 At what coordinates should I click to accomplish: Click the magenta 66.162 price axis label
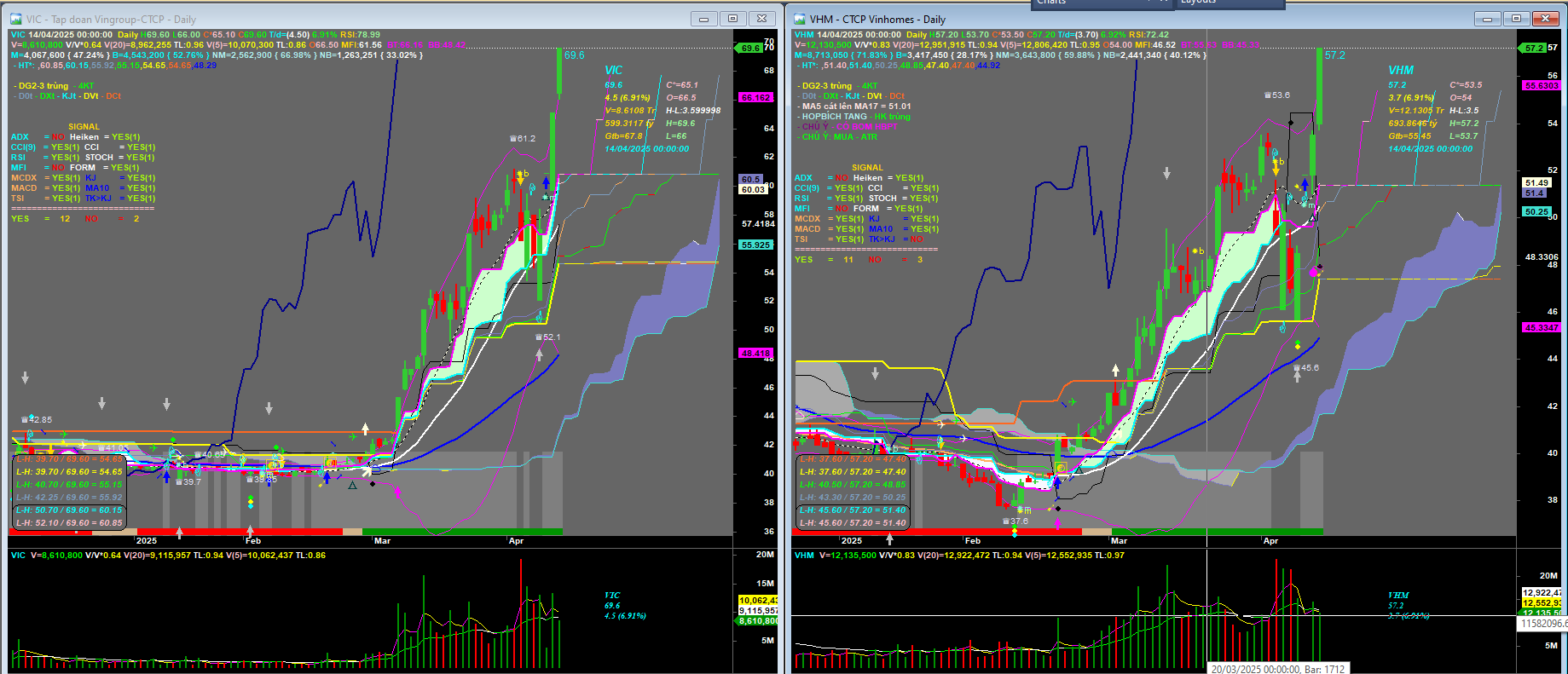[755, 98]
